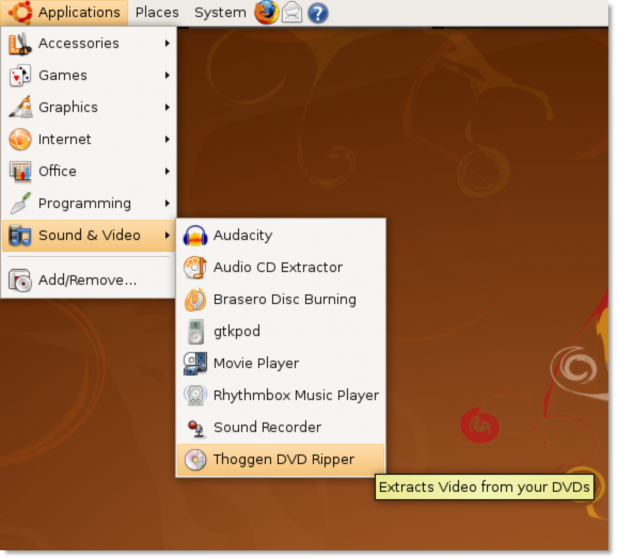
Task: Launch Firefox from the top panel icon
Action: click(266, 12)
